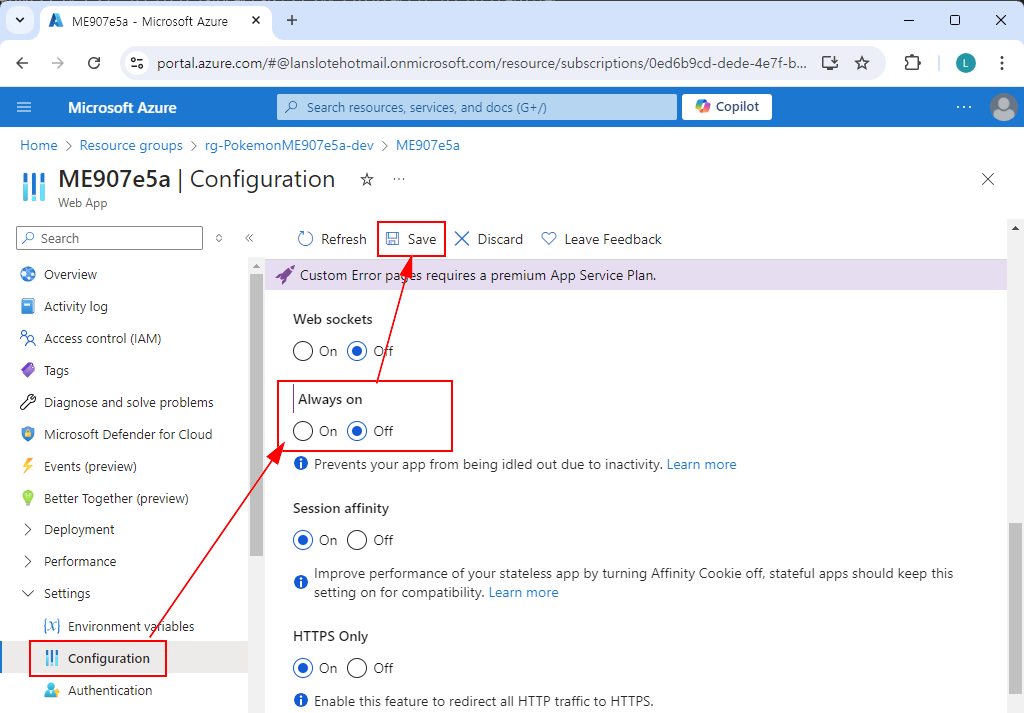Focus the sidebar Search box
This screenshot has height=713, width=1024.
[x=109, y=238]
